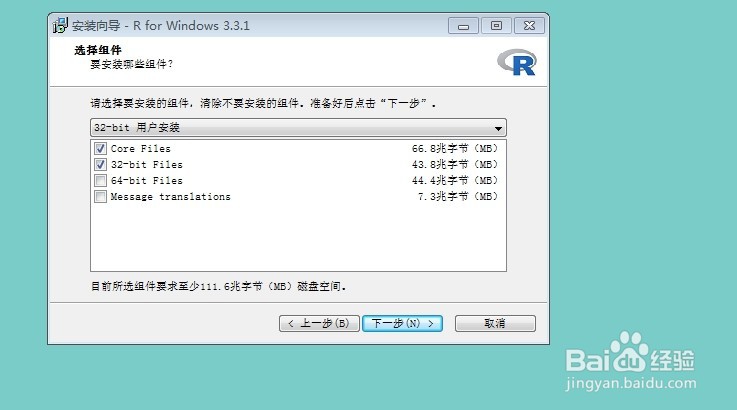737x410 pixels.
Task: Click the 选择组件 heading
Action: pos(98,50)
